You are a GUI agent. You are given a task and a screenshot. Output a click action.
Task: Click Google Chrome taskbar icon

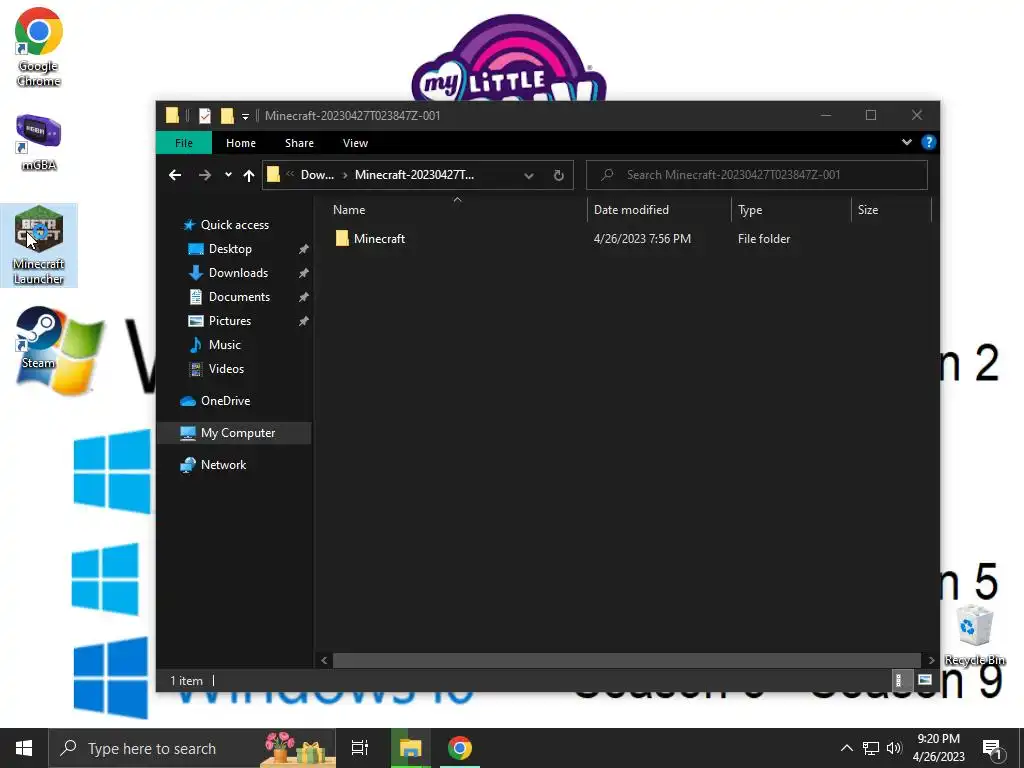coord(460,748)
